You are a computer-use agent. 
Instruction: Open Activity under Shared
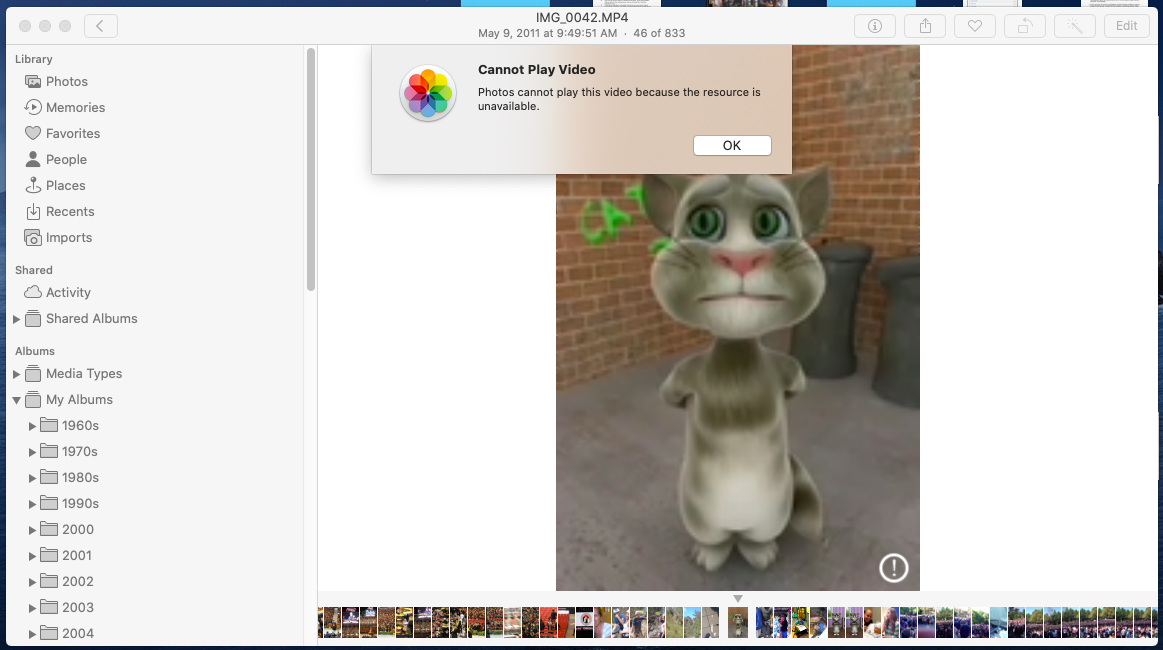point(68,292)
